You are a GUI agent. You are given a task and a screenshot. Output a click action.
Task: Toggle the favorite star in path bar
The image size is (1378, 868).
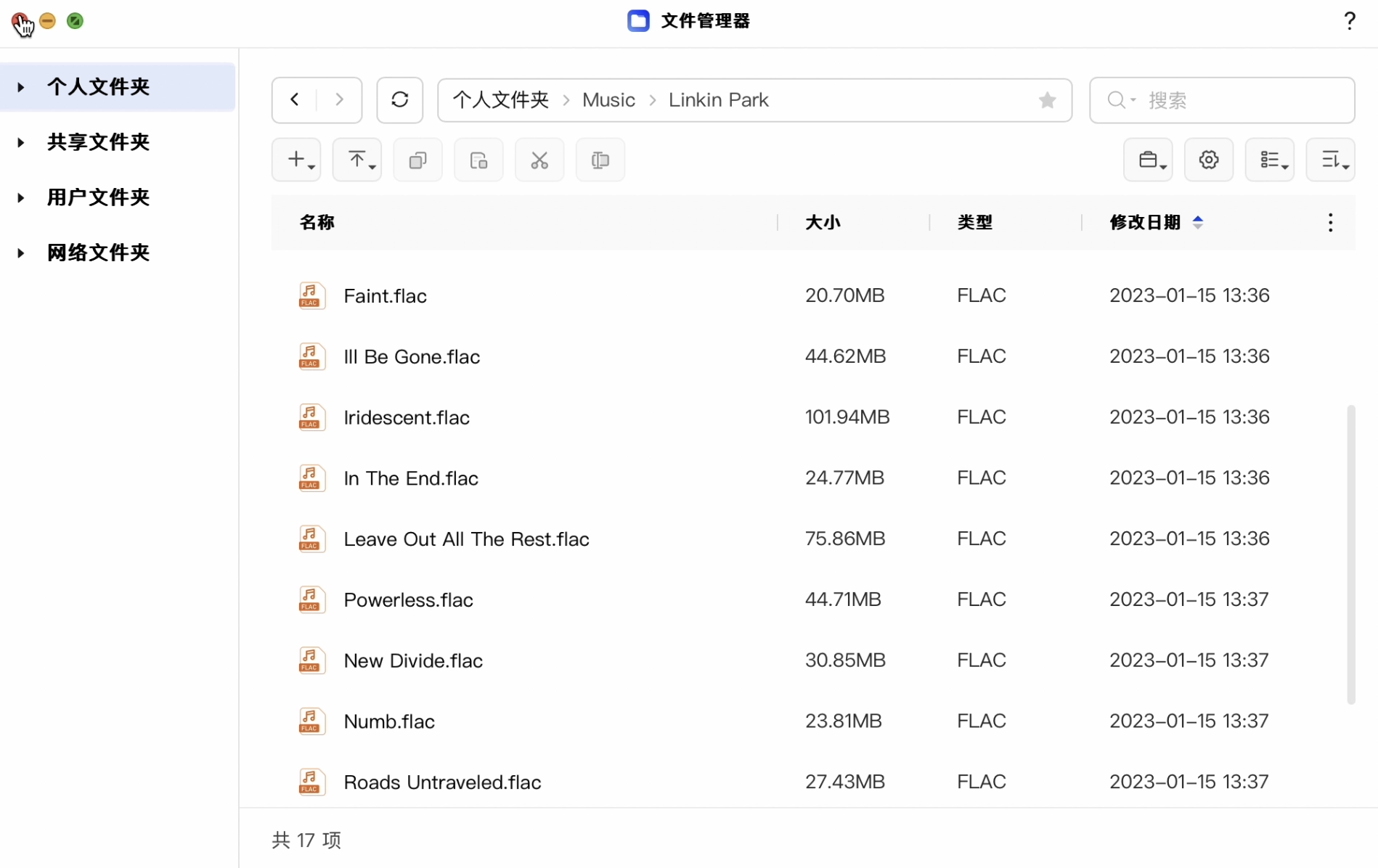pos(1047,100)
